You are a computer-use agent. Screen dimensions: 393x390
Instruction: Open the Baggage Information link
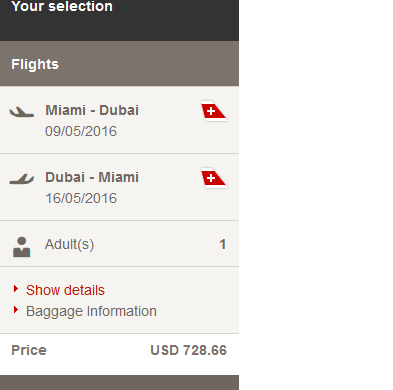pyautogui.click(x=91, y=311)
